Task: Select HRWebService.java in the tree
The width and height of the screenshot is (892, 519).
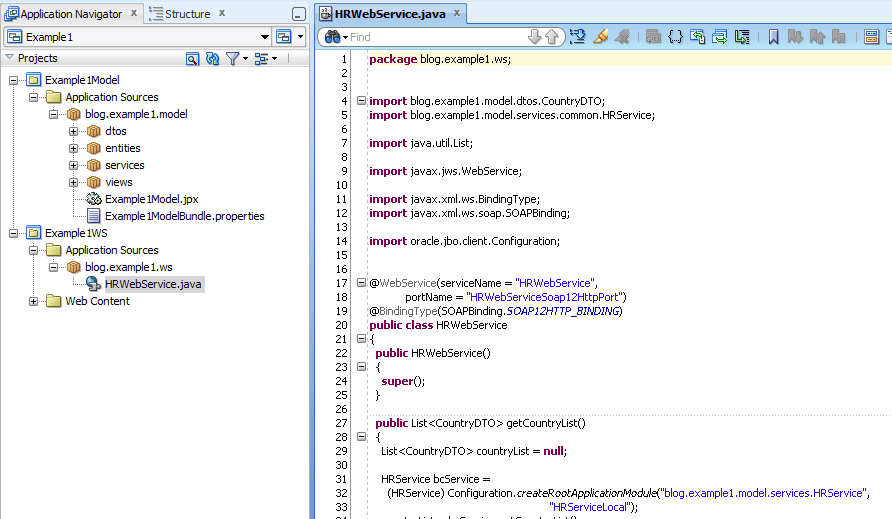Action: click(153, 285)
